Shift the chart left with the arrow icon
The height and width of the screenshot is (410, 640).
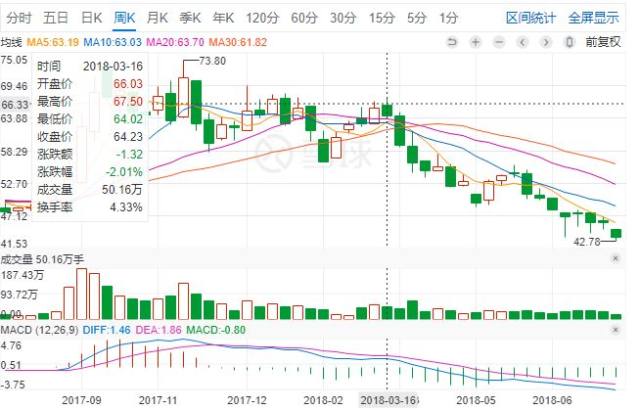click(522, 41)
